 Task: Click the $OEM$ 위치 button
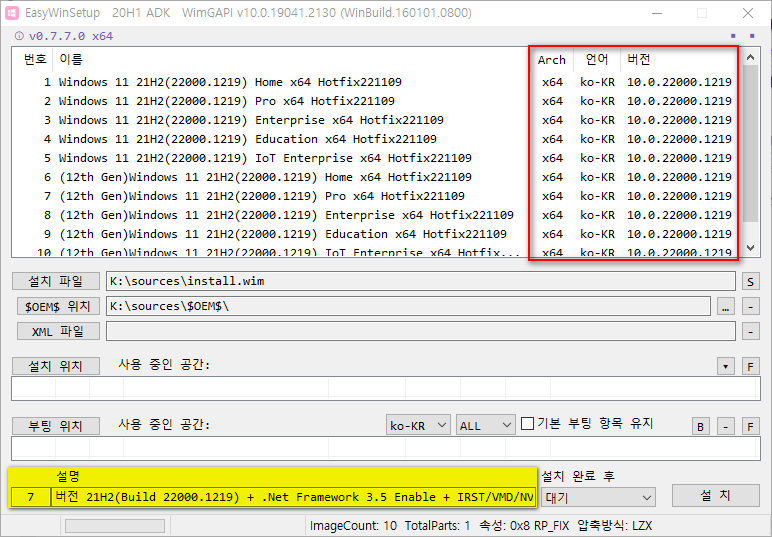(59, 306)
